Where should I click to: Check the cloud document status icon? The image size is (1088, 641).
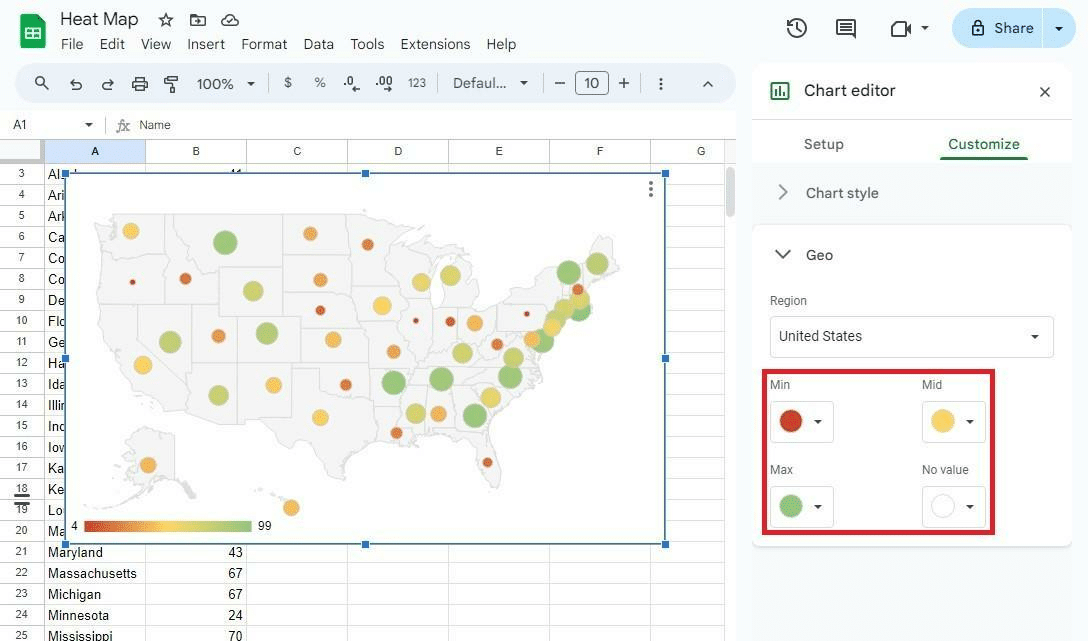point(230,20)
